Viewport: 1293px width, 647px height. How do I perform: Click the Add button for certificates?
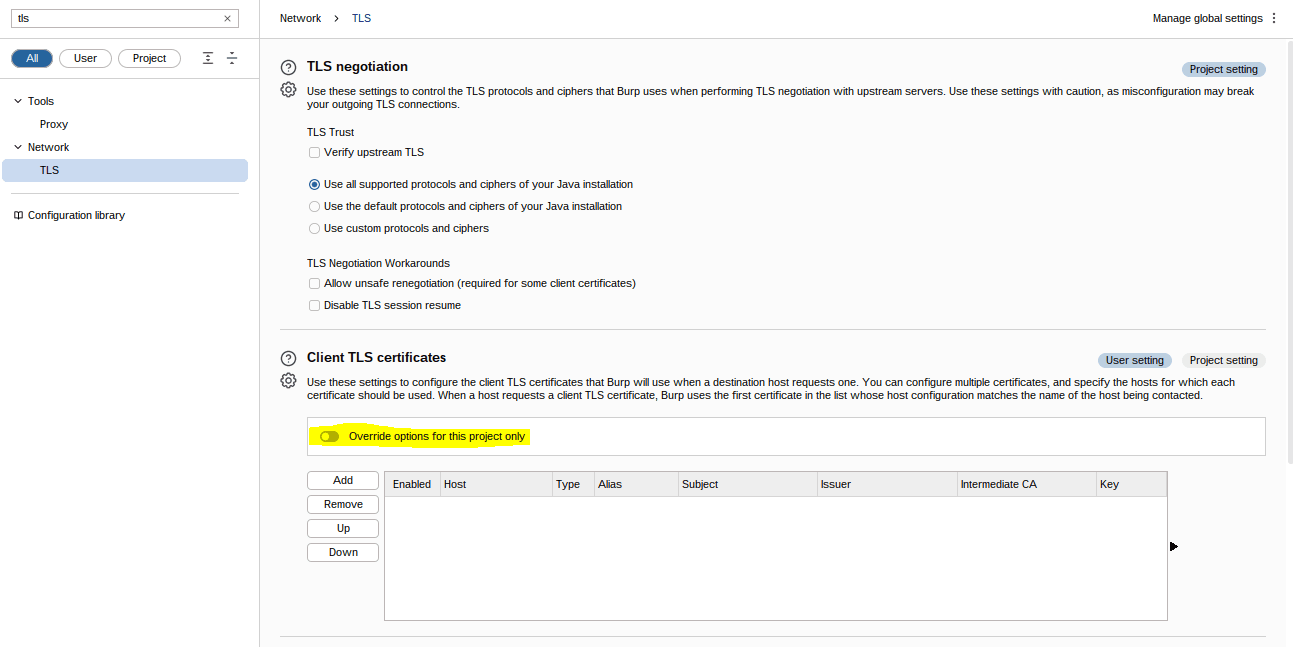point(342,480)
